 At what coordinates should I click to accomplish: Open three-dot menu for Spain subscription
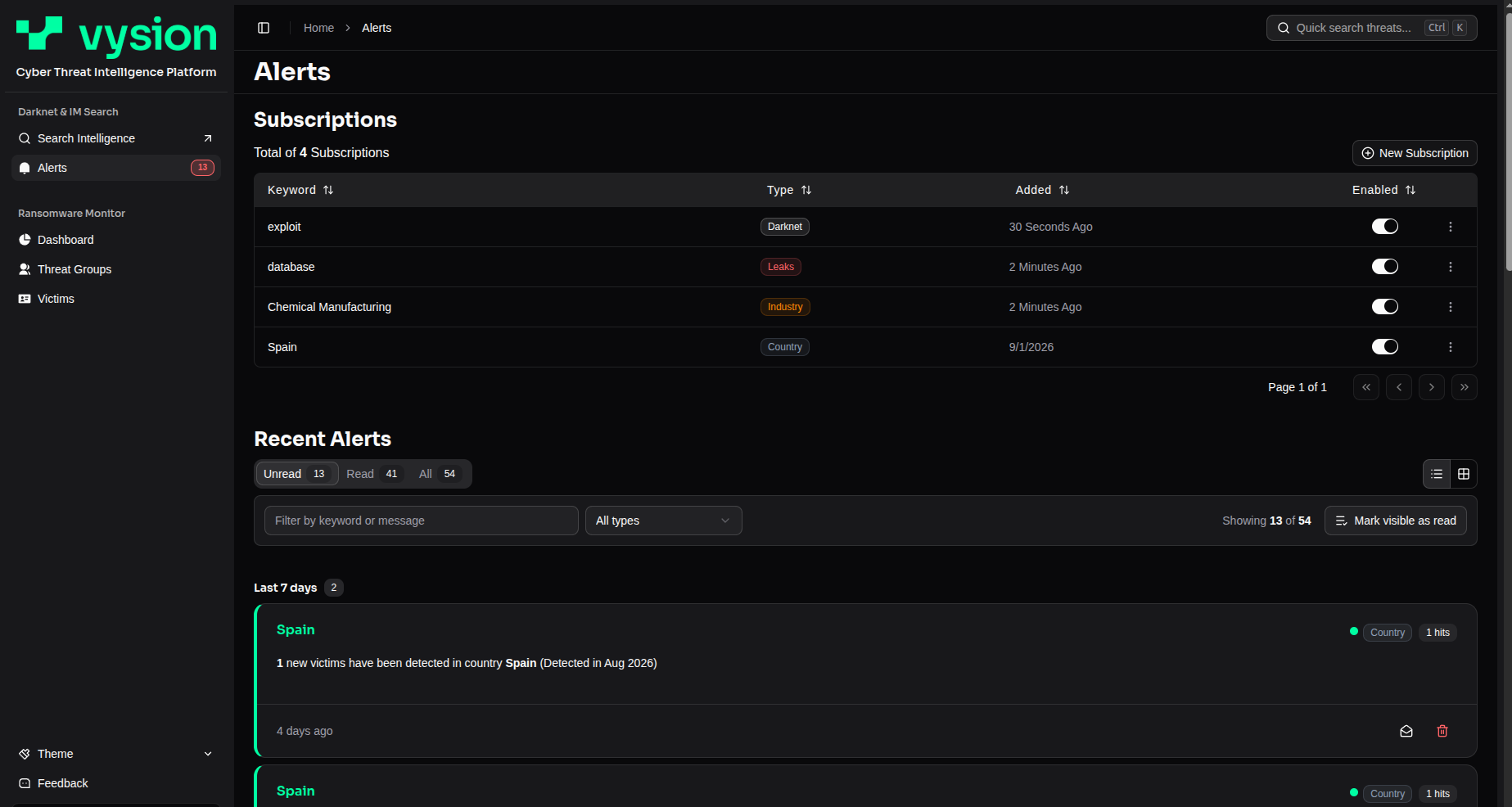(x=1451, y=347)
